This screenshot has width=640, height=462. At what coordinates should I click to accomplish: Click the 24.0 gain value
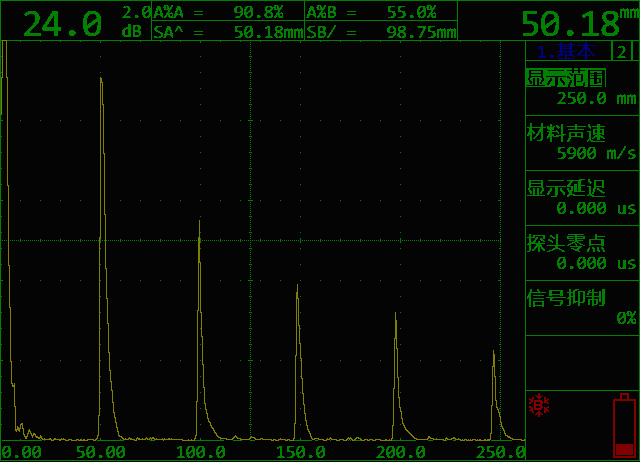62,23
